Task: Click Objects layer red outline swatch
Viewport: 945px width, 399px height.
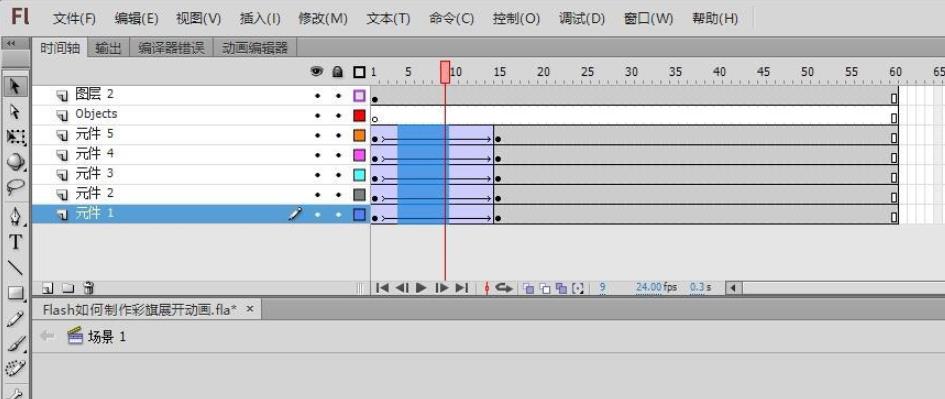Action: [x=359, y=115]
